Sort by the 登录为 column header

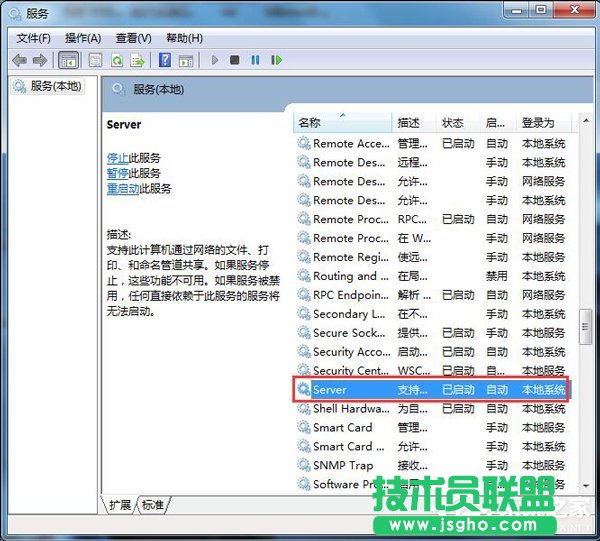[x=543, y=123]
